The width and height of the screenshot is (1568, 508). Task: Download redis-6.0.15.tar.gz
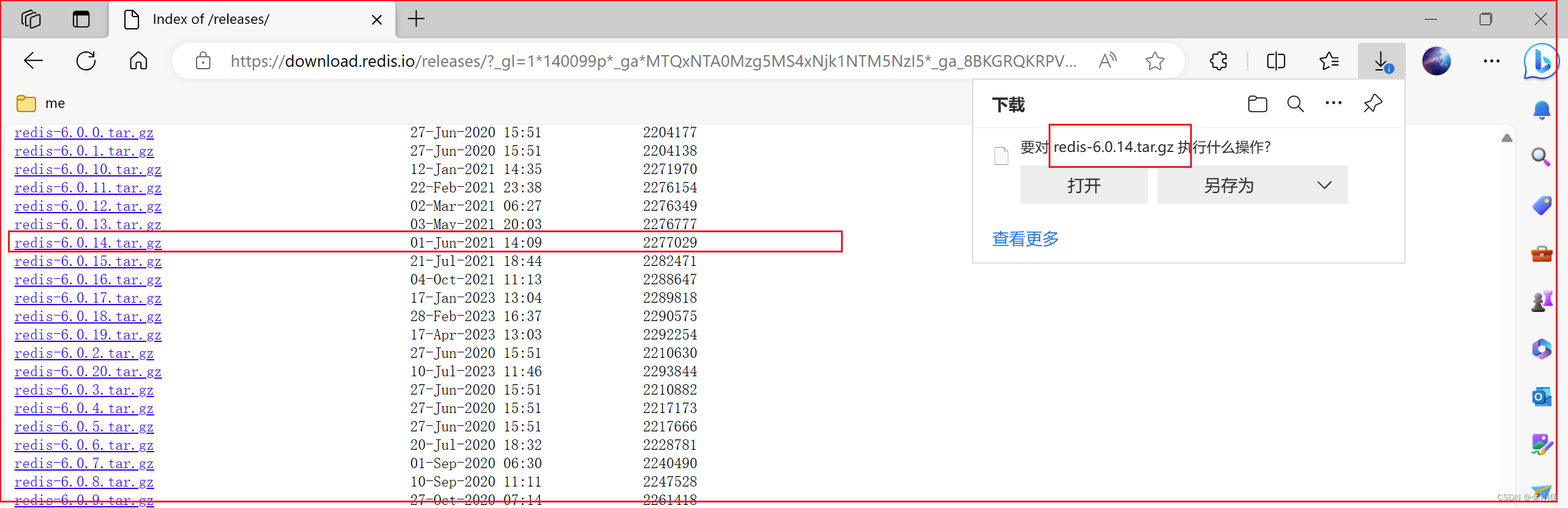pos(88,261)
